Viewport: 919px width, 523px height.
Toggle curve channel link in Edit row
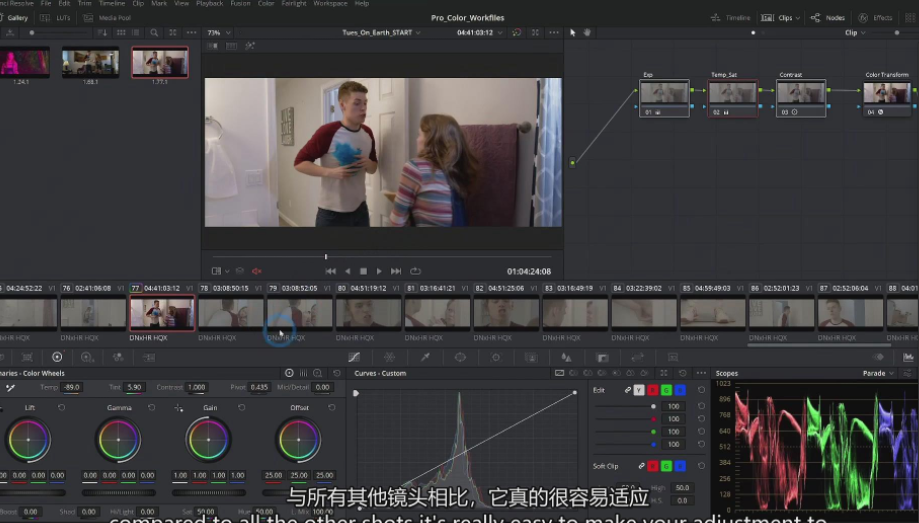tap(628, 390)
